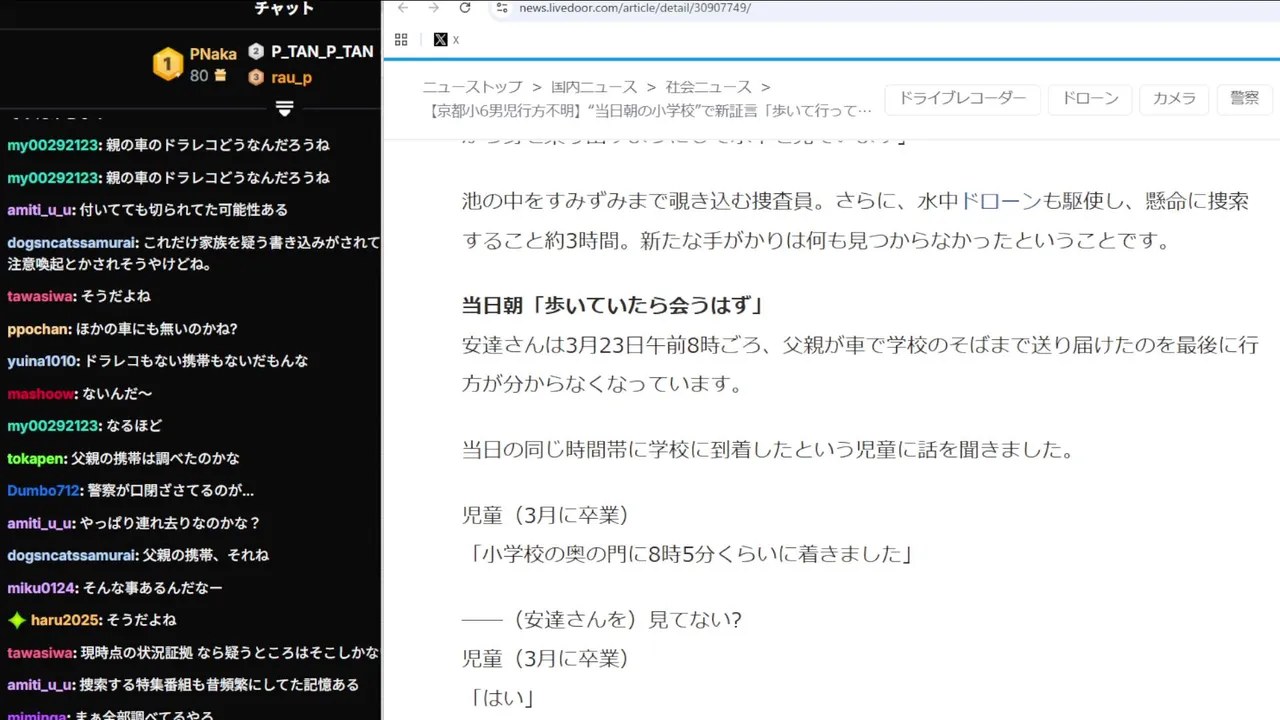The height and width of the screenshot is (720, 1280).
Task: Click the カメラ tag button
Action: tap(1174, 98)
